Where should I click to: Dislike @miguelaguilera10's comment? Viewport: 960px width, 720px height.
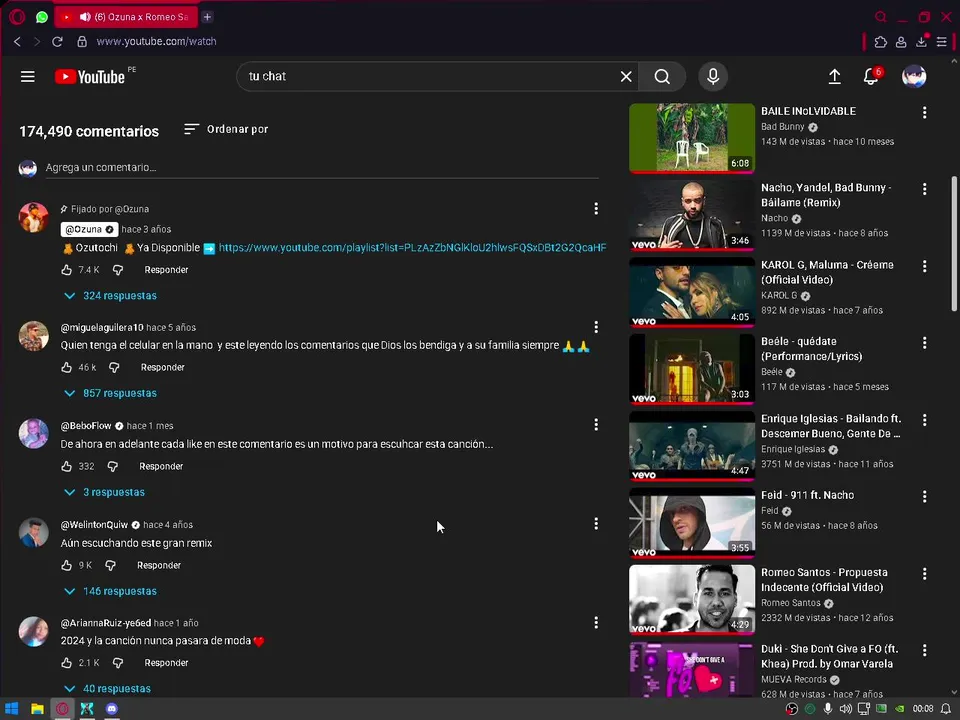[114, 367]
